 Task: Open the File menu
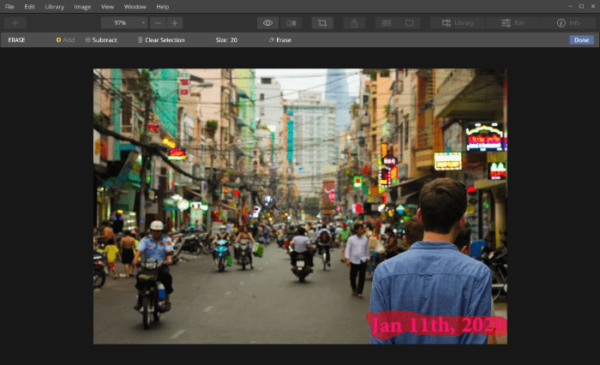click(9, 7)
